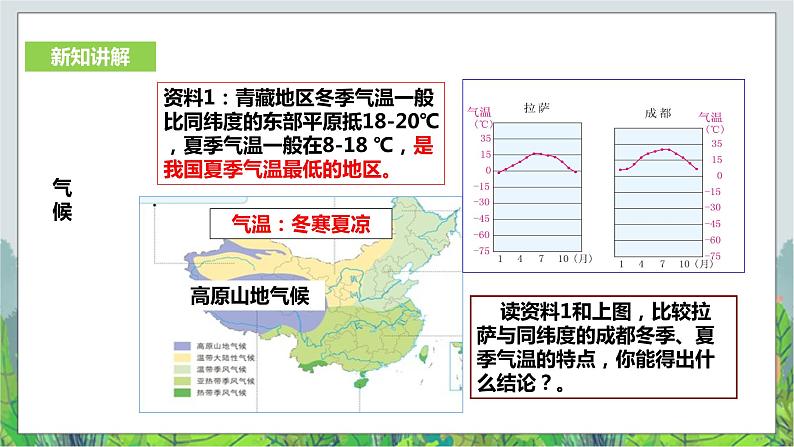794x447 pixels.
Task: Click the dark green 热带季风气候 legend swatch
Action: point(182,393)
